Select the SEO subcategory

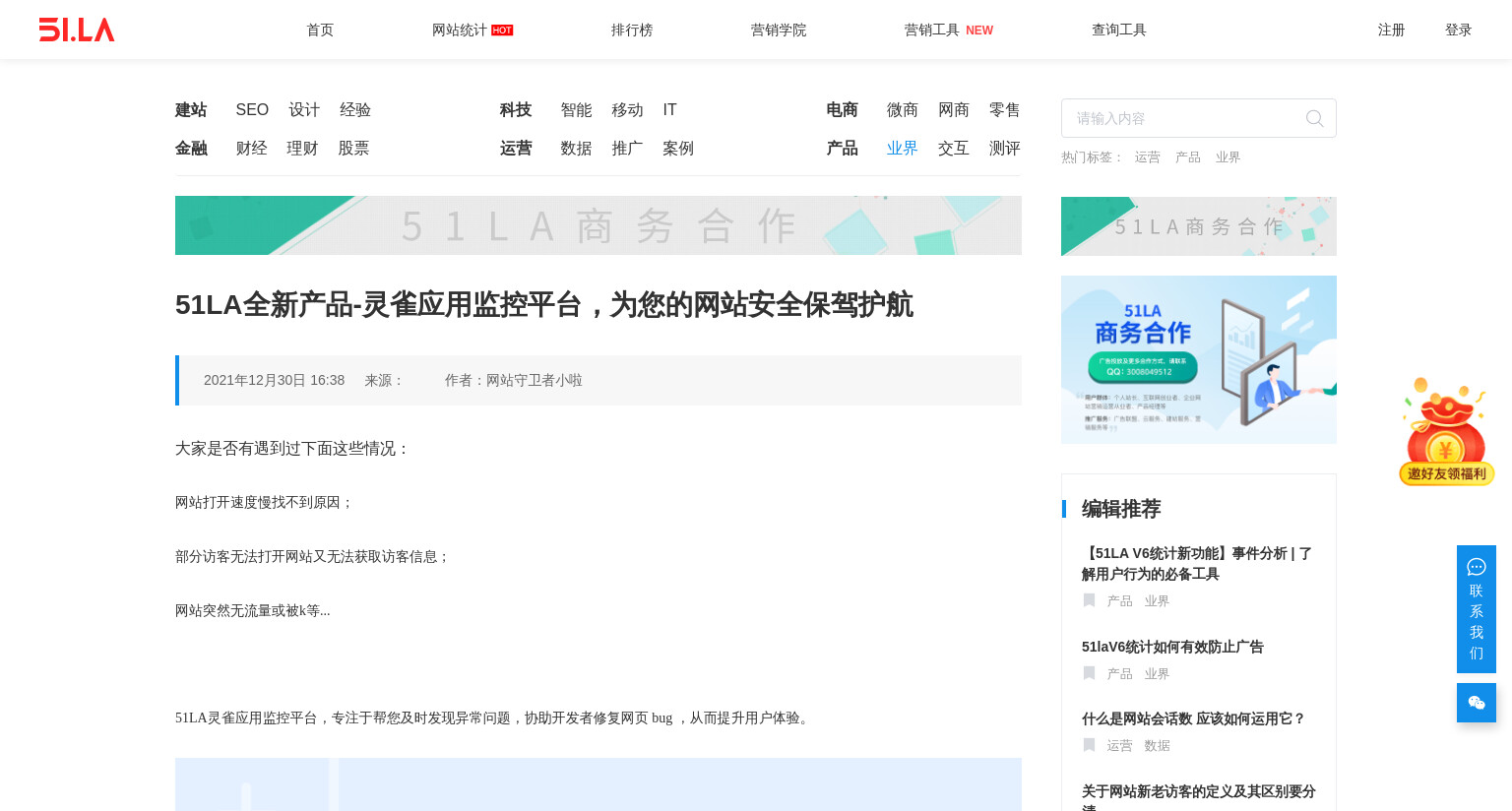point(252,110)
